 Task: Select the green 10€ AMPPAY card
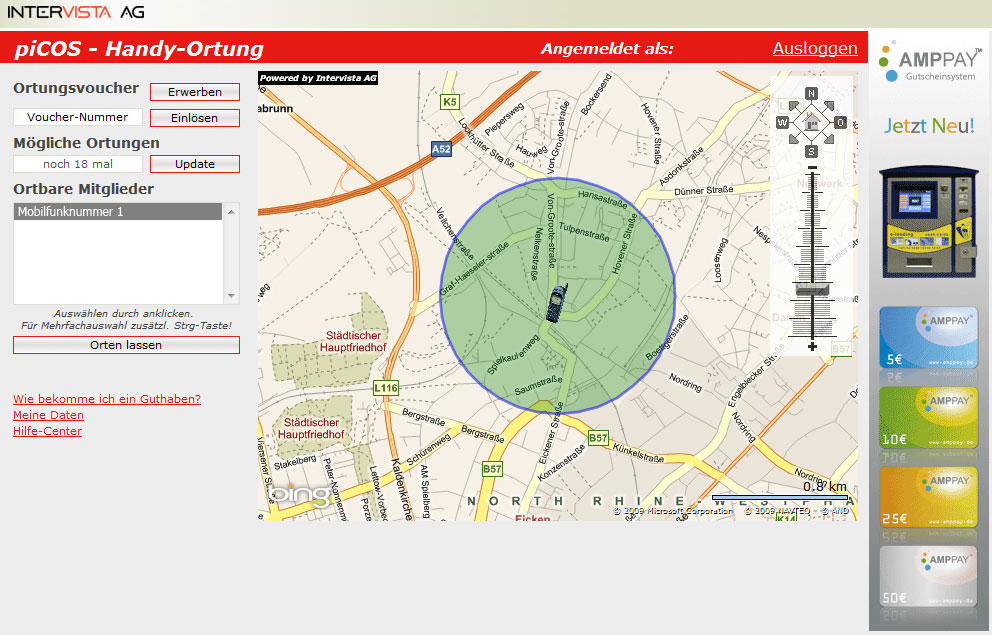tap(929, 417)
